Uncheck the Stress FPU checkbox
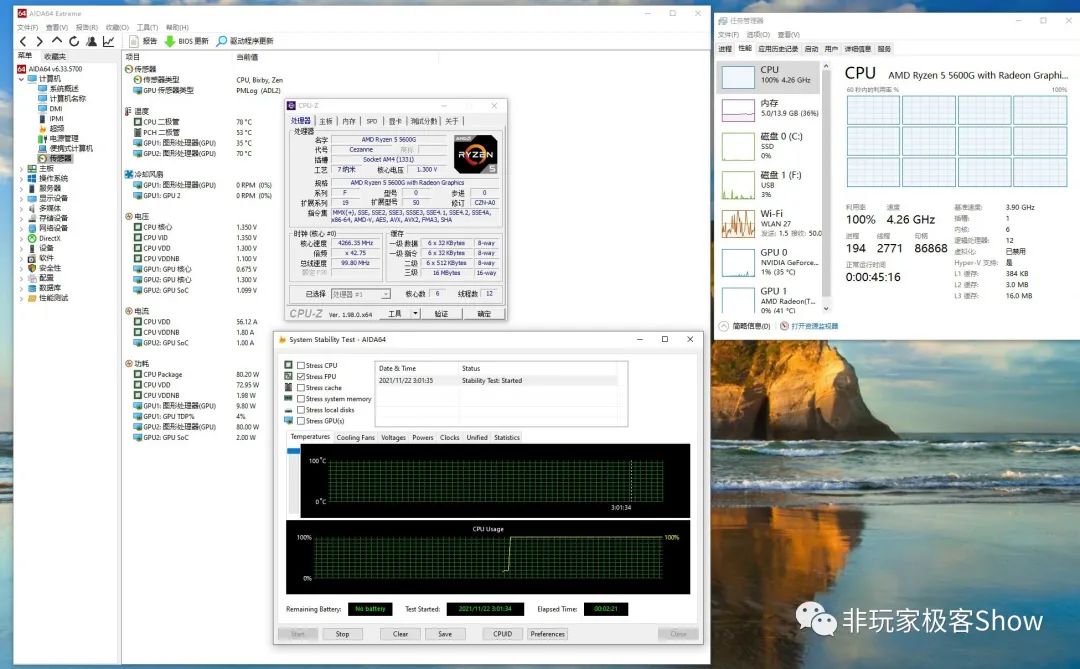Viewport: 1080px width, 669px height. [x=301, y=377]
